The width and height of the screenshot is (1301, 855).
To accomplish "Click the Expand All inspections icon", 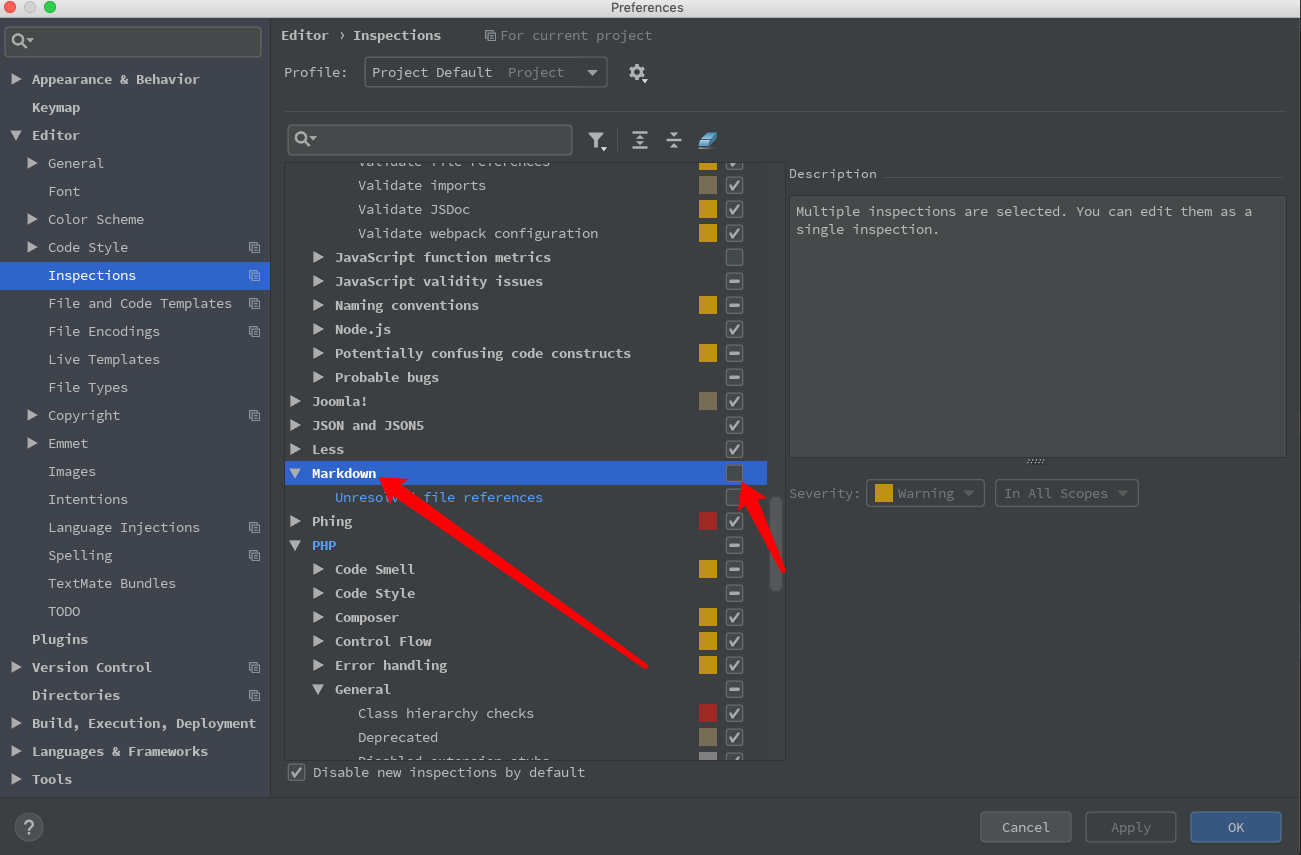I will pos(640,140).
